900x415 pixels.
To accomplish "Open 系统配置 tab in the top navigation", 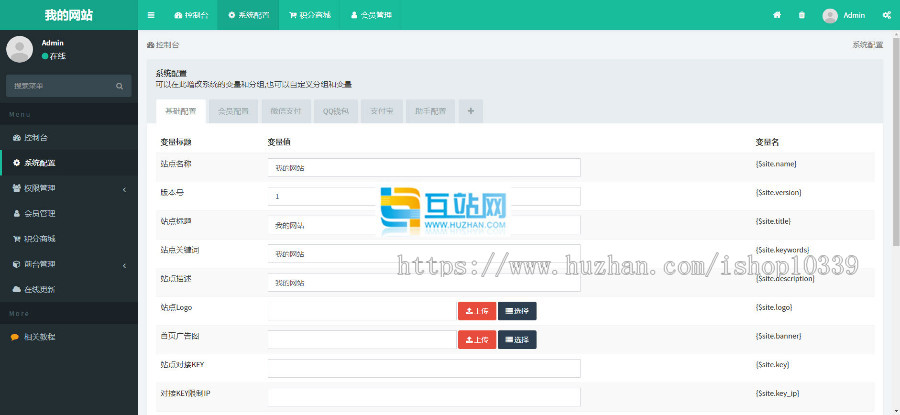I will click(249, 15).
